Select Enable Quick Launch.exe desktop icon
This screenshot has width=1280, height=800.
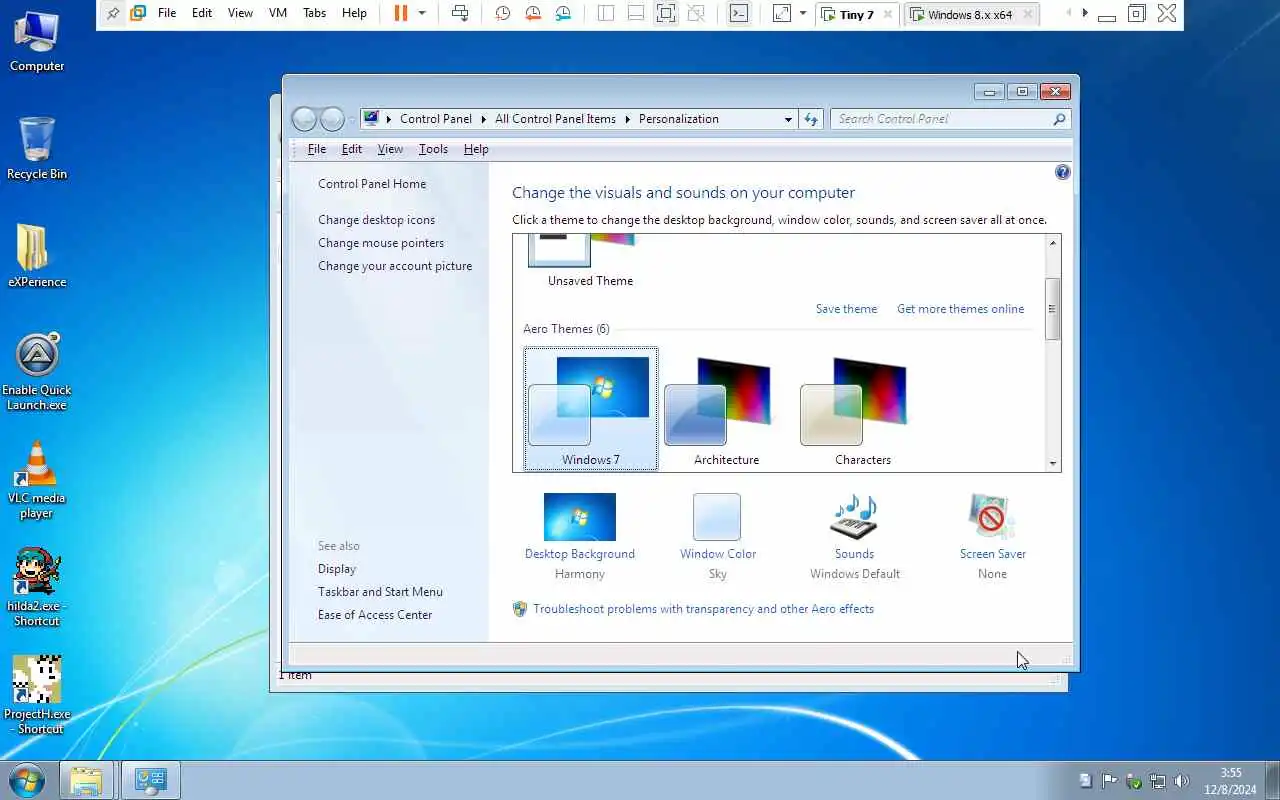(x=37, y=371)
